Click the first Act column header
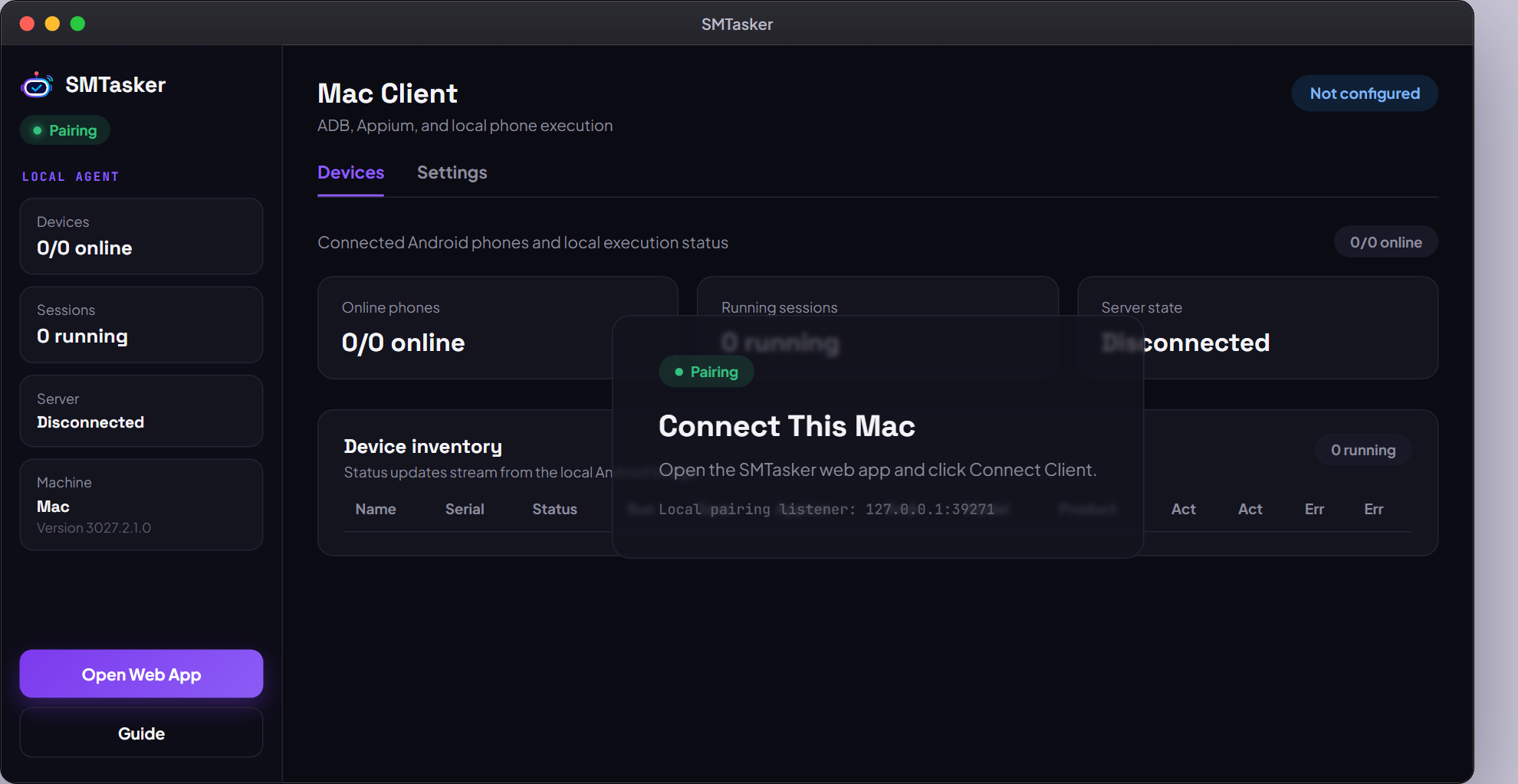The width and height of the screenshot is (1518, 784). 1183,509
